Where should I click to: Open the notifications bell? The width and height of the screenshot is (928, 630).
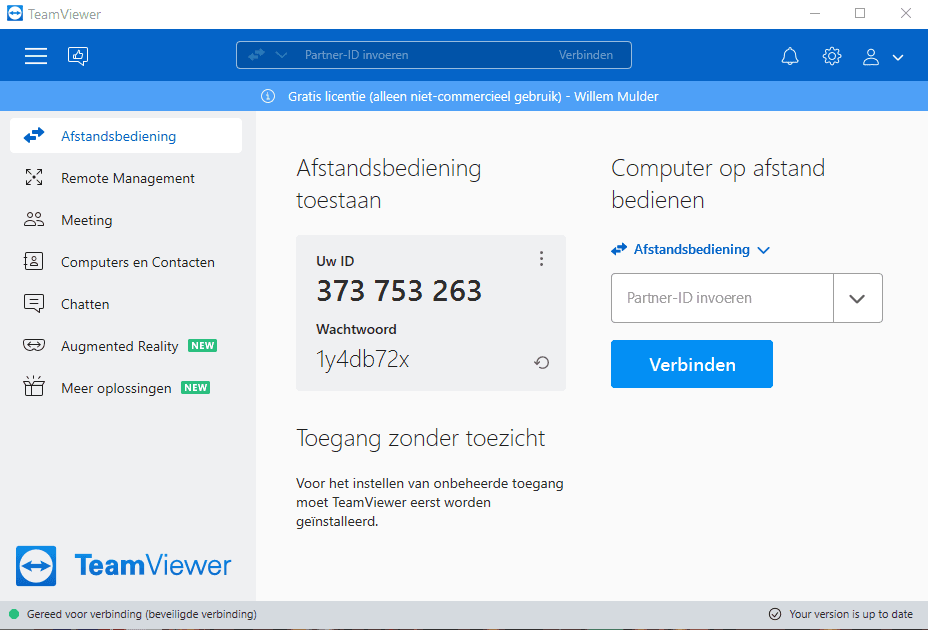[x=790, y=56]
